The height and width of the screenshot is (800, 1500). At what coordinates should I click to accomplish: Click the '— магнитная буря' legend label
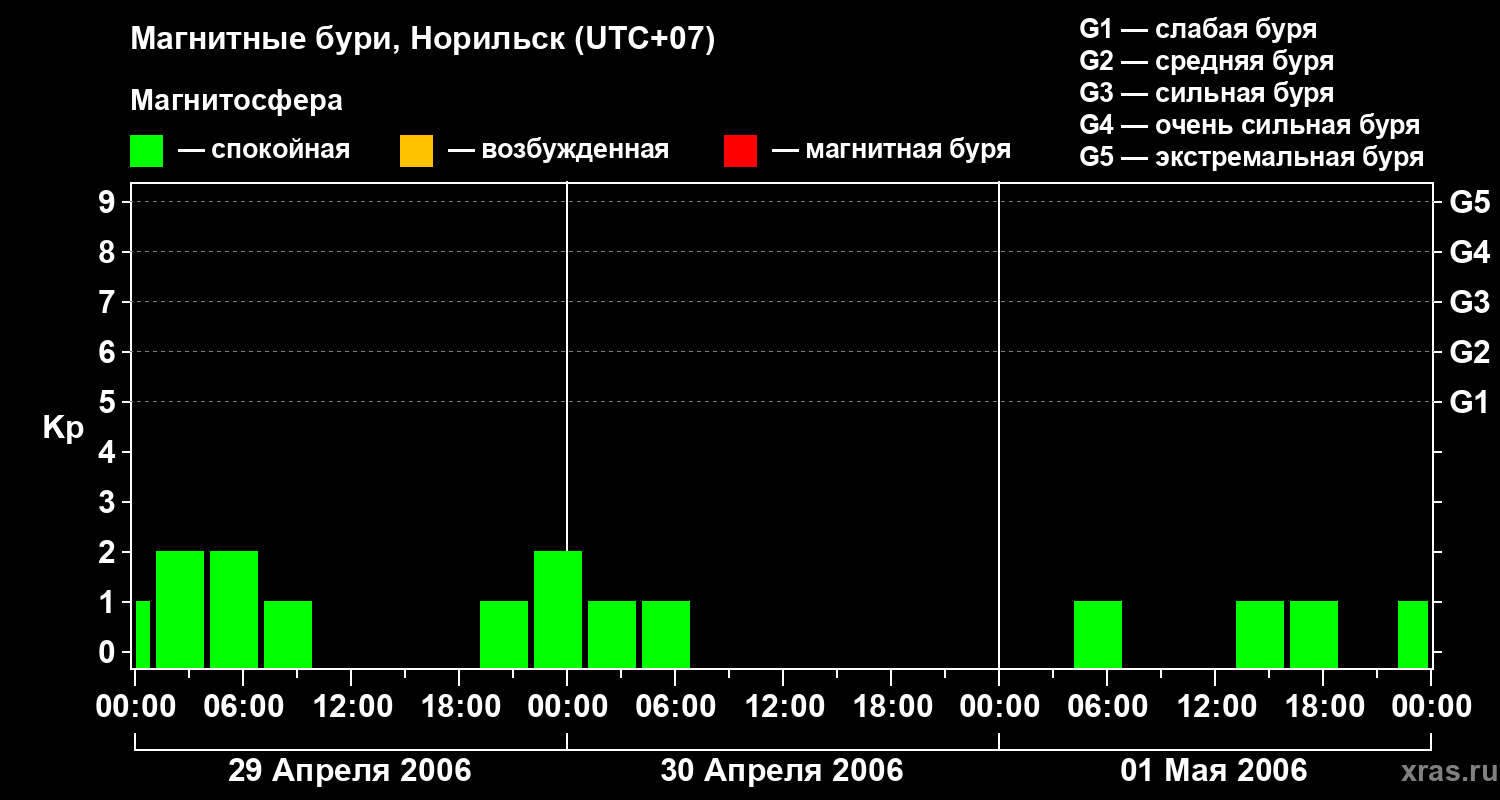pyautogui.click(x=892, y=151)
